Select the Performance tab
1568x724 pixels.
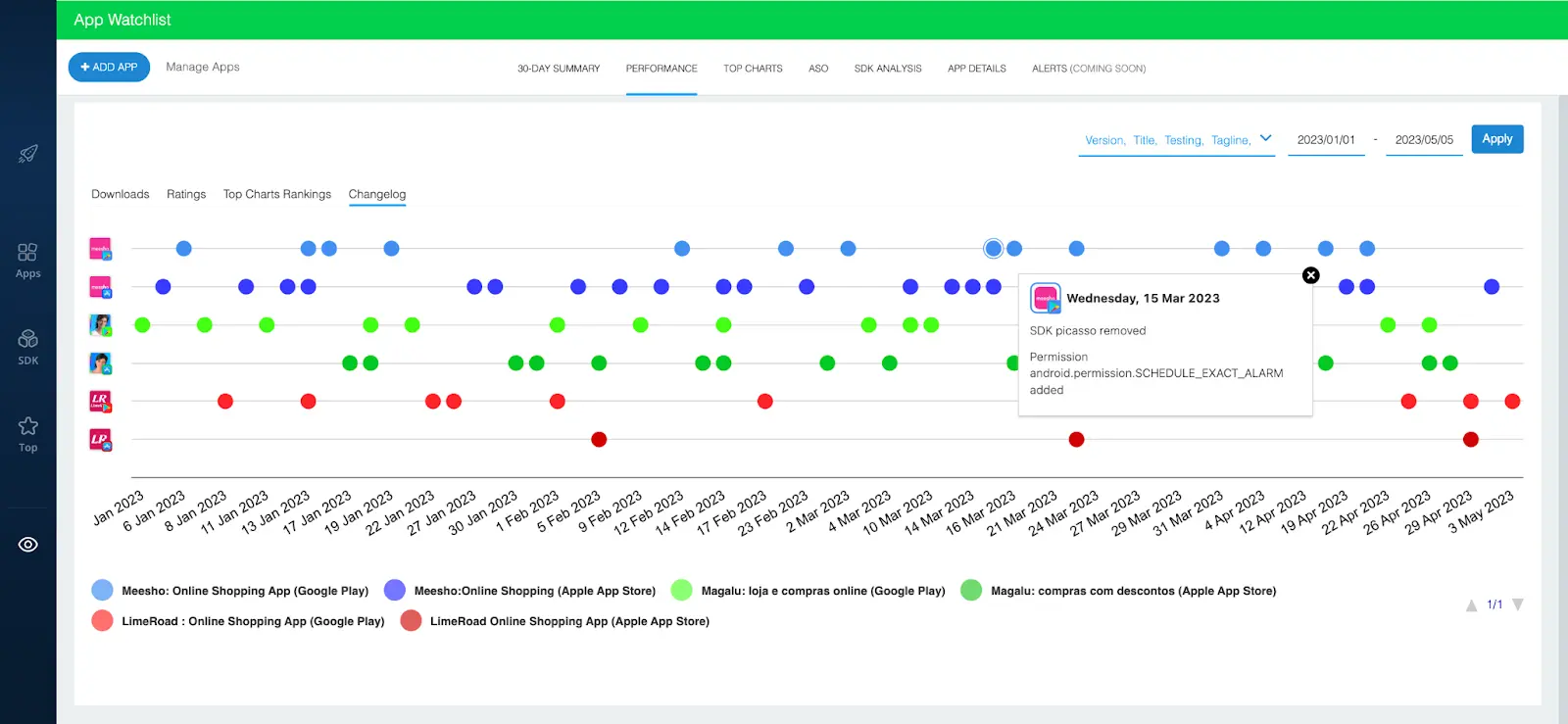click(661, 69)
